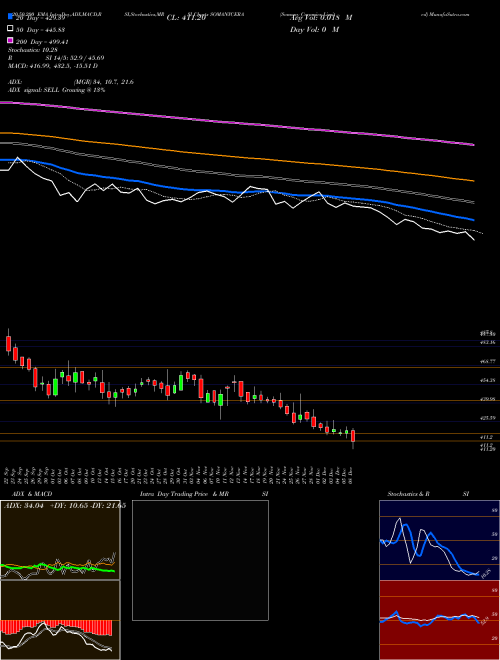Click the blue 20 Day legend swatch
Image resolution: width=500 pixels, height=660 pixels.
(11, 17)
